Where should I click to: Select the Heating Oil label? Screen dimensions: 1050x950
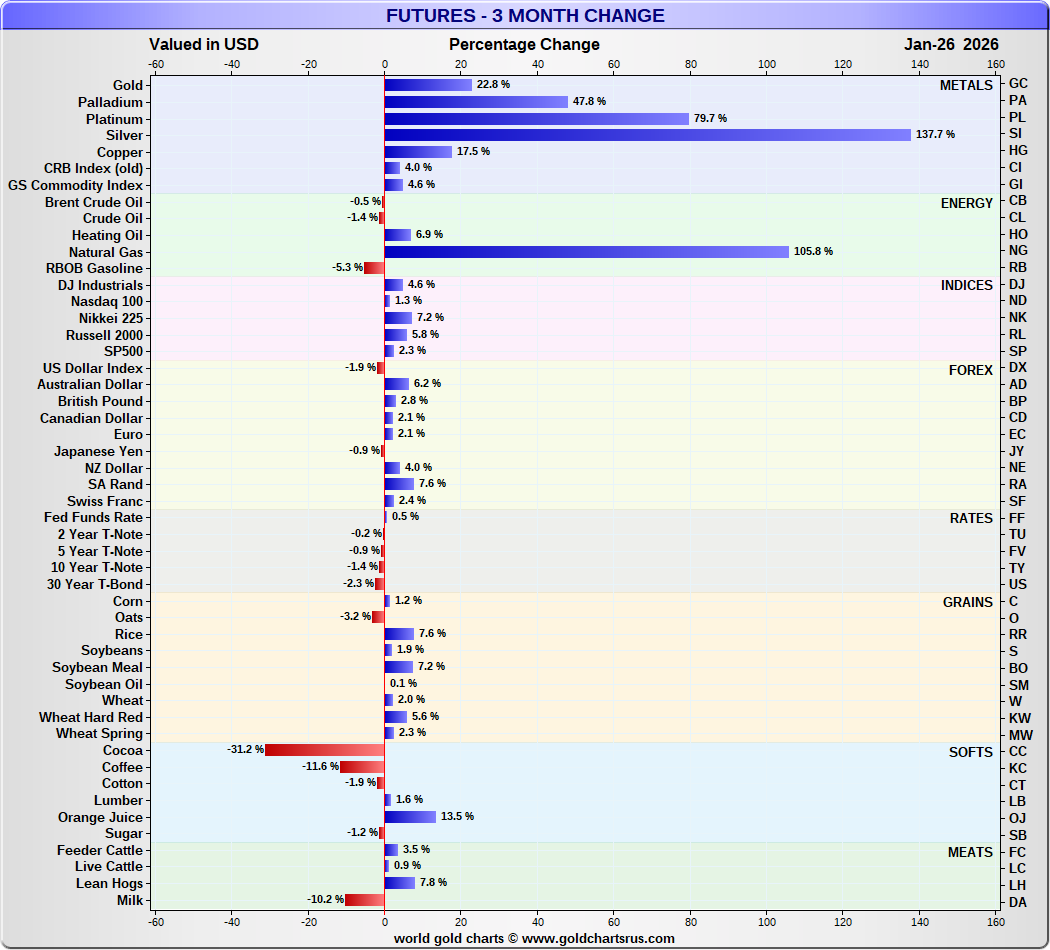point(107,235)
